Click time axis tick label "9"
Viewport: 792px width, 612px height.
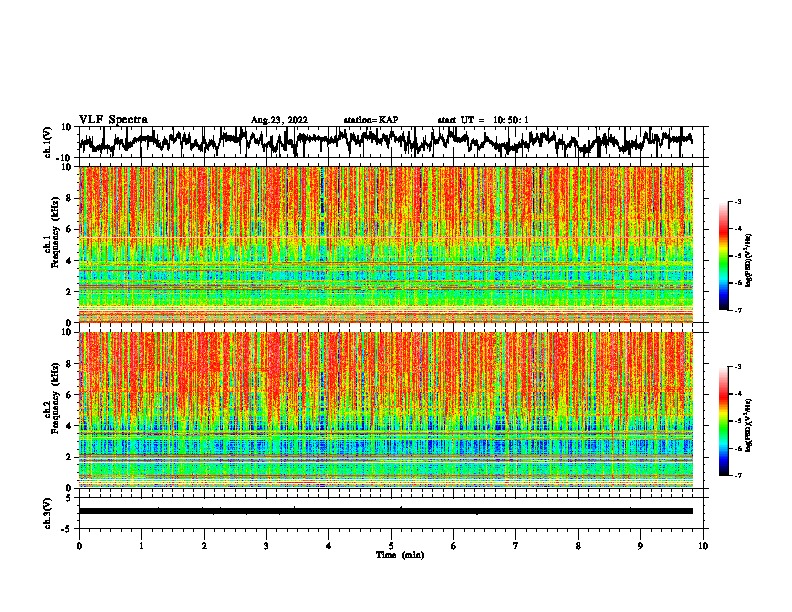640,546
